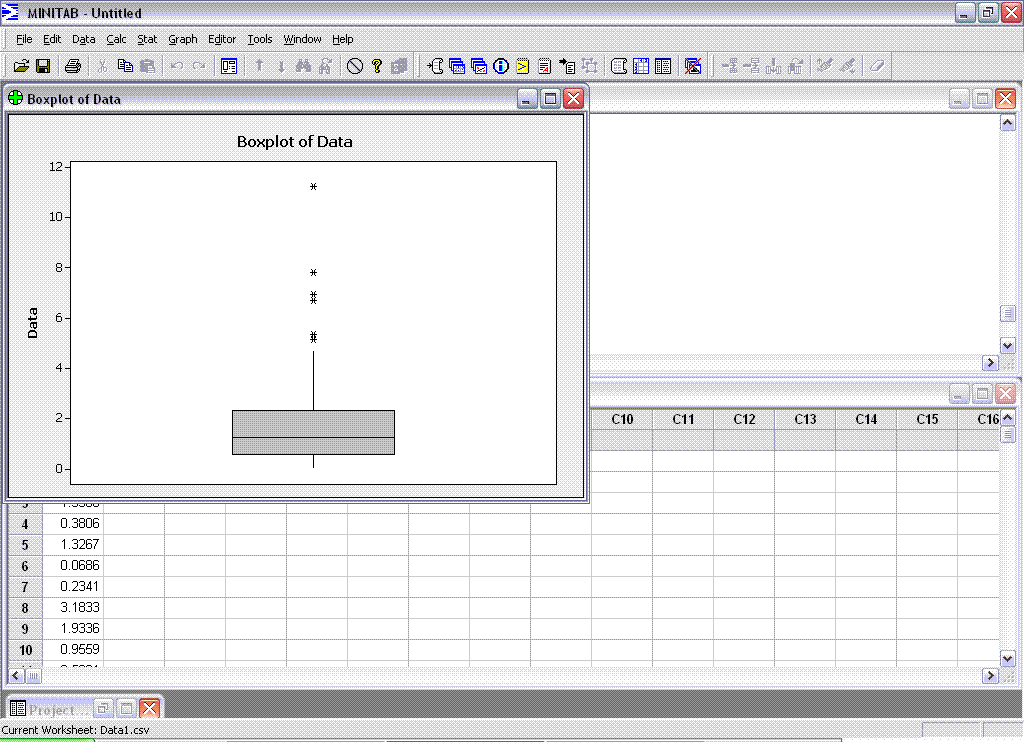Click the Session window vertical scrollbar down arrow

tap(1007, 345)
